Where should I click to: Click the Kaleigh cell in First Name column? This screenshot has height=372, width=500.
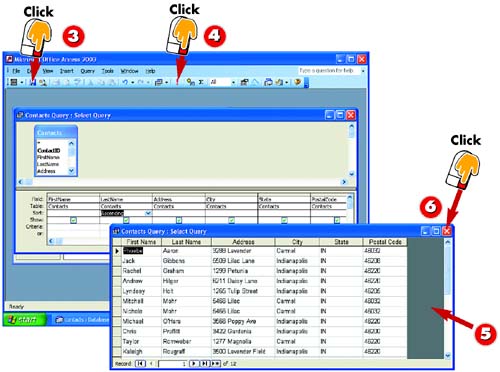141,352
